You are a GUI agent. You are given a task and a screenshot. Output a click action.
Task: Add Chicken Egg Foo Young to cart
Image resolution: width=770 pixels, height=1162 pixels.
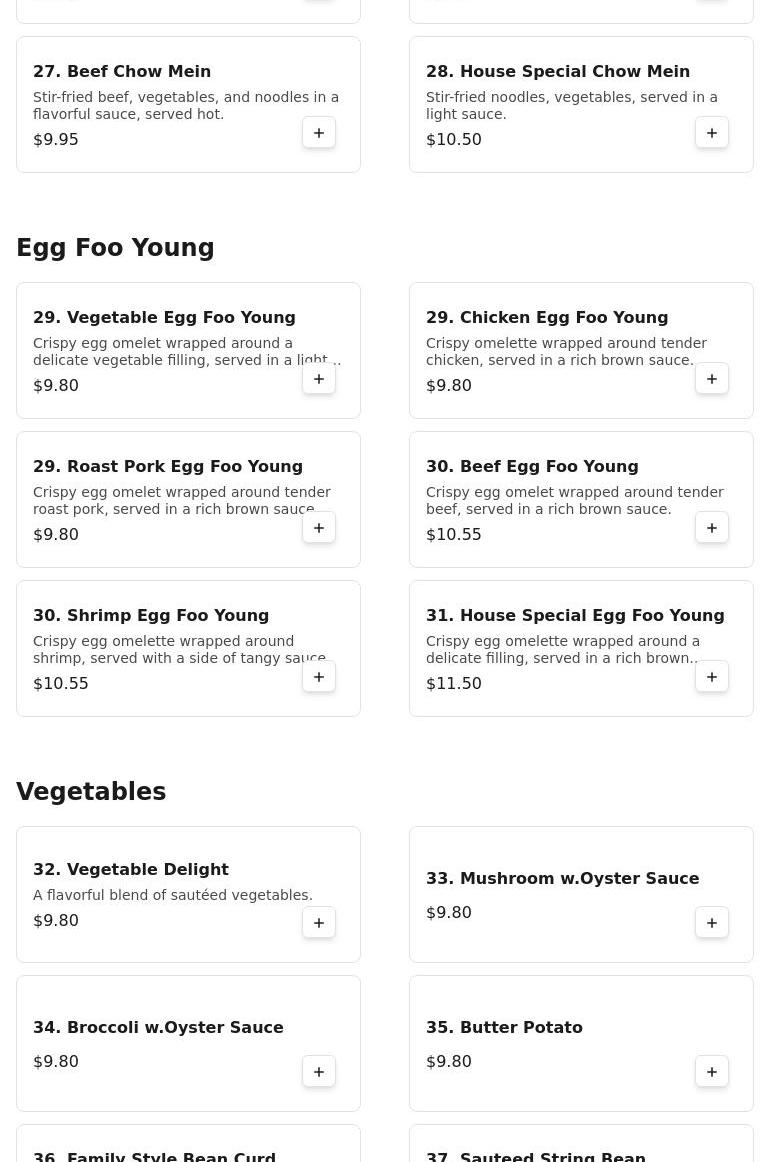[712, 379]
